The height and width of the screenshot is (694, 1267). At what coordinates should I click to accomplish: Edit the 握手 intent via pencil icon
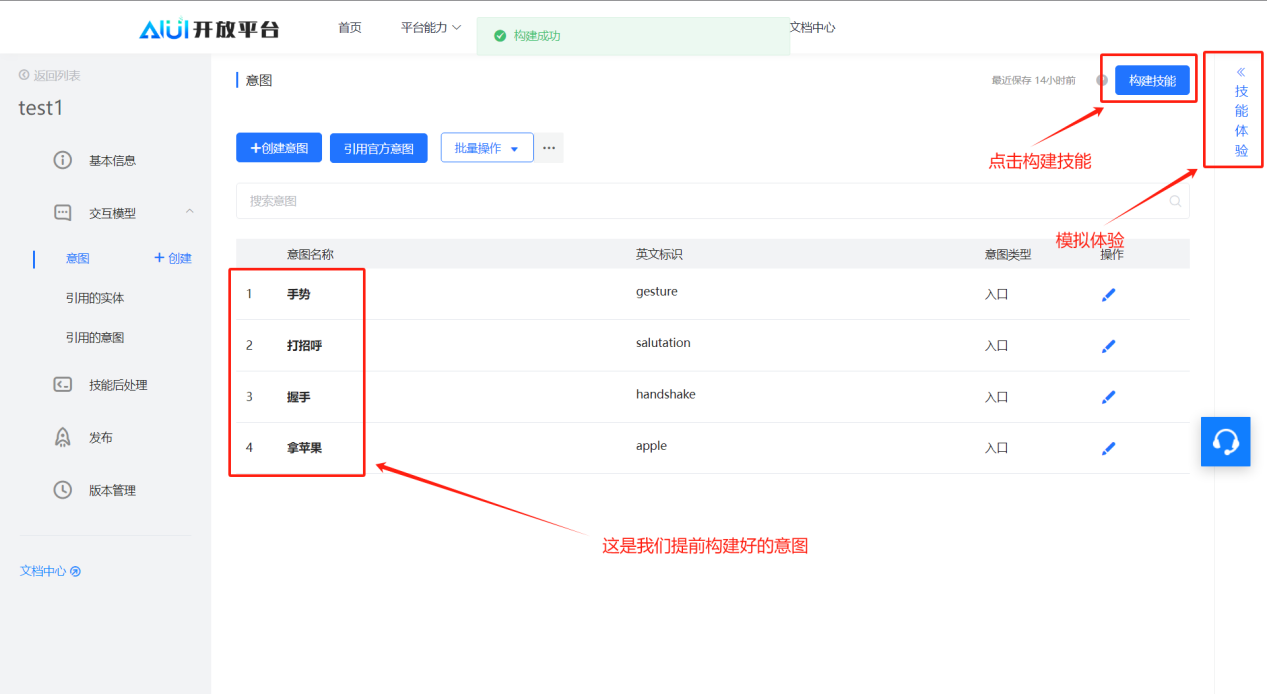pyautogui.click(x=1108, y=397)
